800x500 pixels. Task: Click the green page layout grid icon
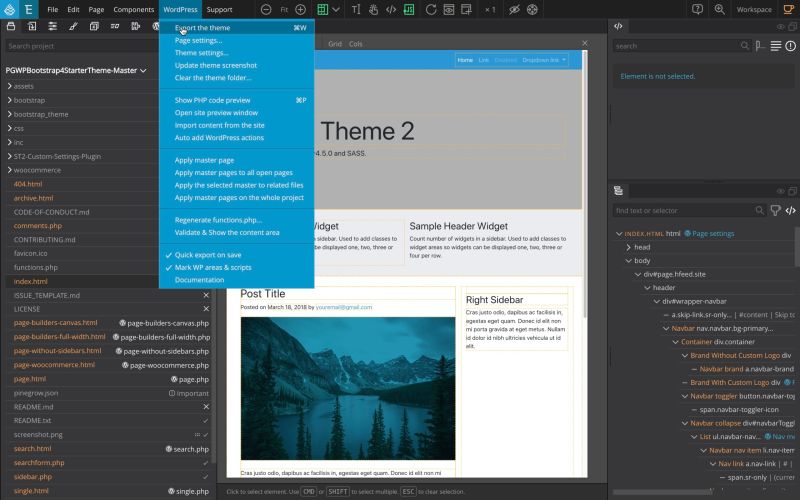coord(322,9)
